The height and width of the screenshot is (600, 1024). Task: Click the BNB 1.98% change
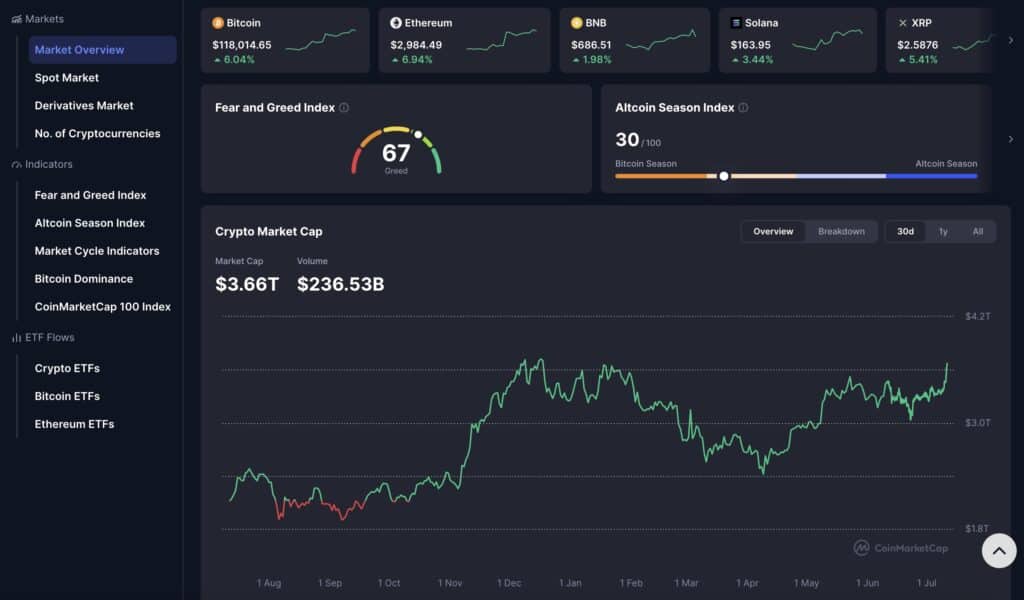point(592,60)
